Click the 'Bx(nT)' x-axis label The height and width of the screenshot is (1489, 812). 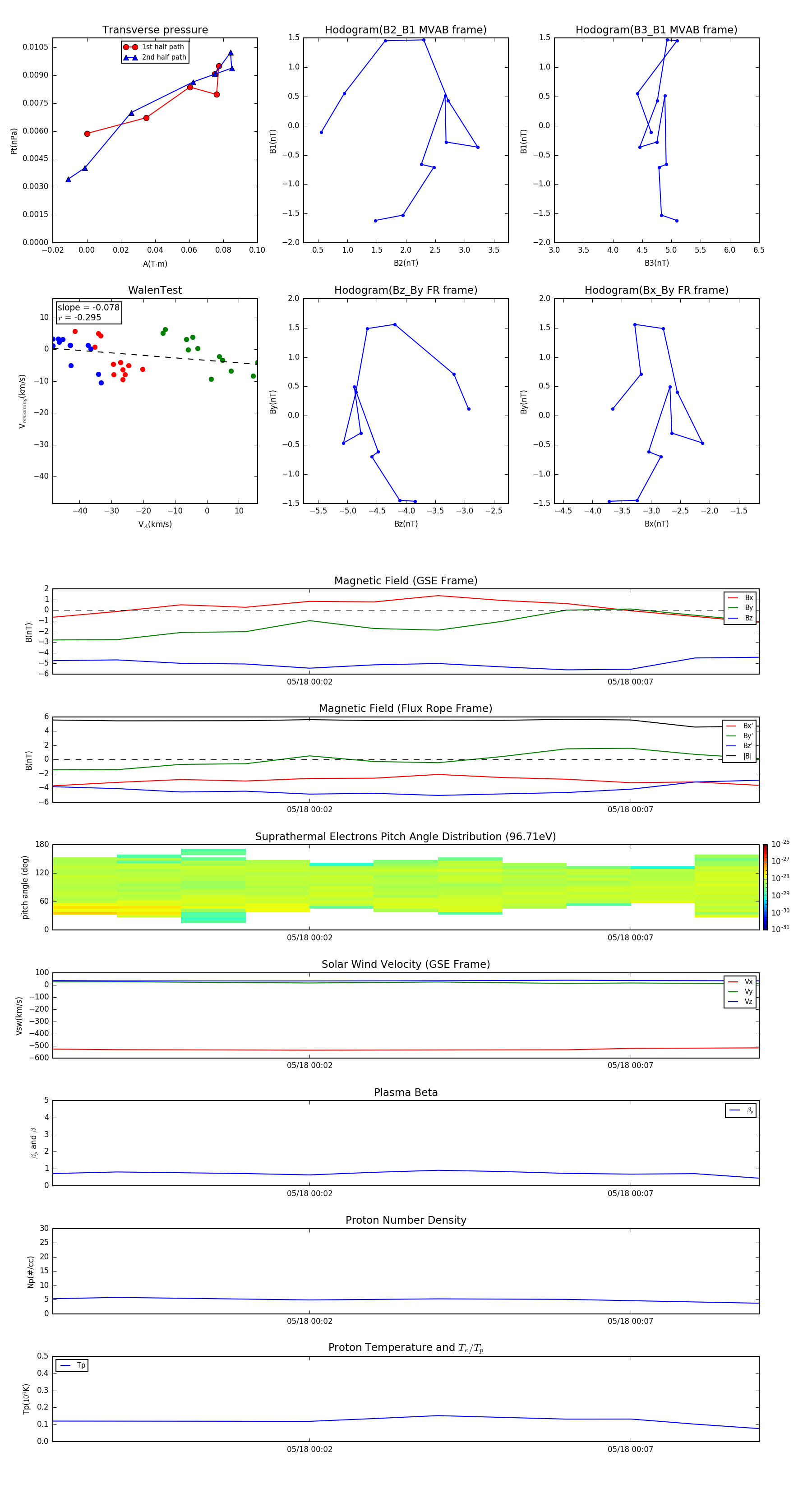pos(656,524)
